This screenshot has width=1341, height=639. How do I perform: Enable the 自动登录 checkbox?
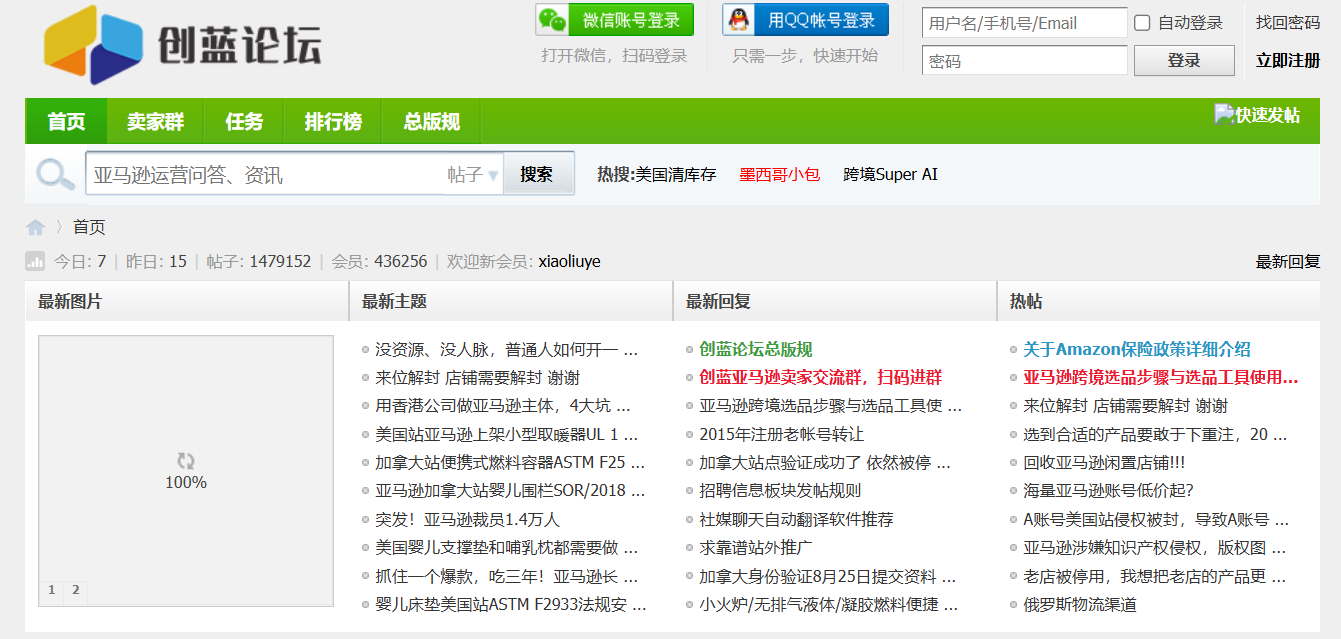[x=1141, y=22]
